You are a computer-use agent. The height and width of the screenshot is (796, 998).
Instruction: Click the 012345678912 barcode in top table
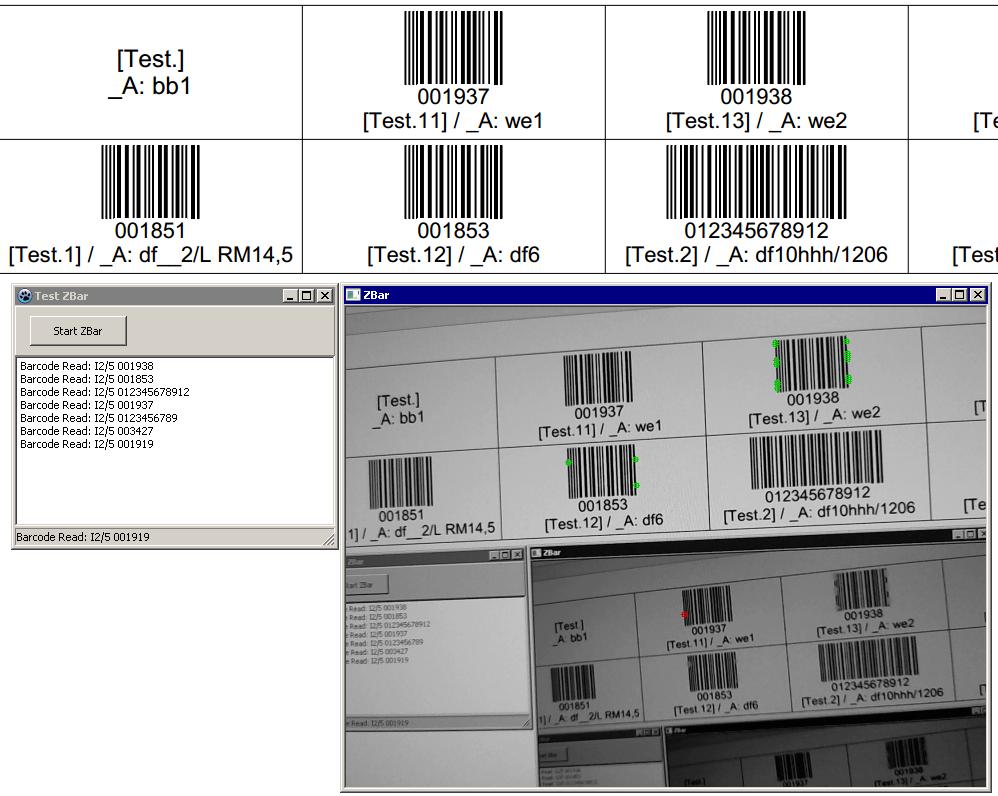(x=756, y=183)
